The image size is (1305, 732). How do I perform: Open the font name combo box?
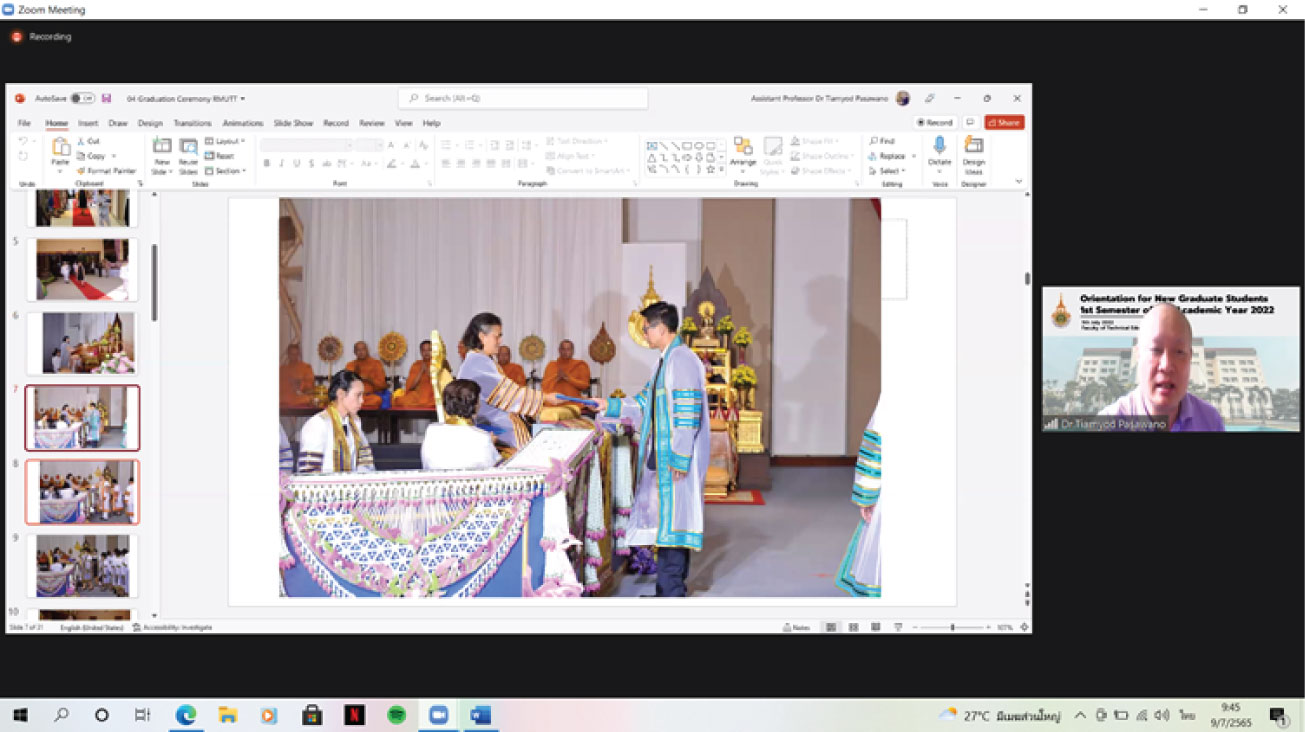306,145
